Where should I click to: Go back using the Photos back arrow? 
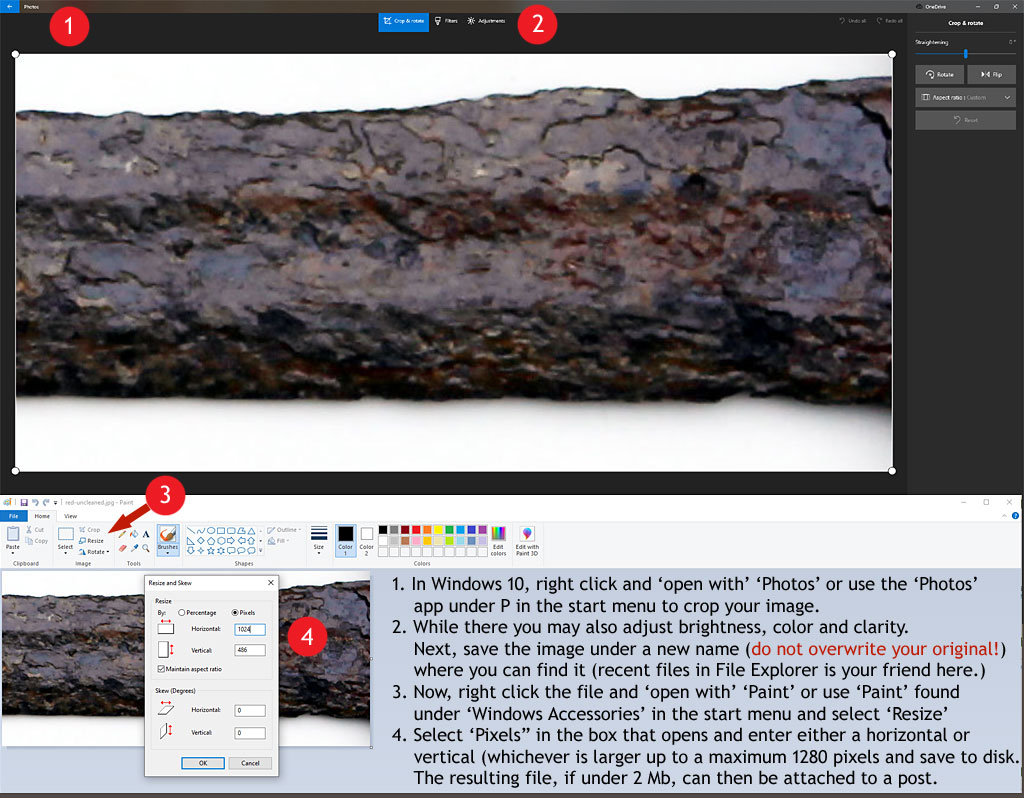pyautogui.click(x=9, y=7)
